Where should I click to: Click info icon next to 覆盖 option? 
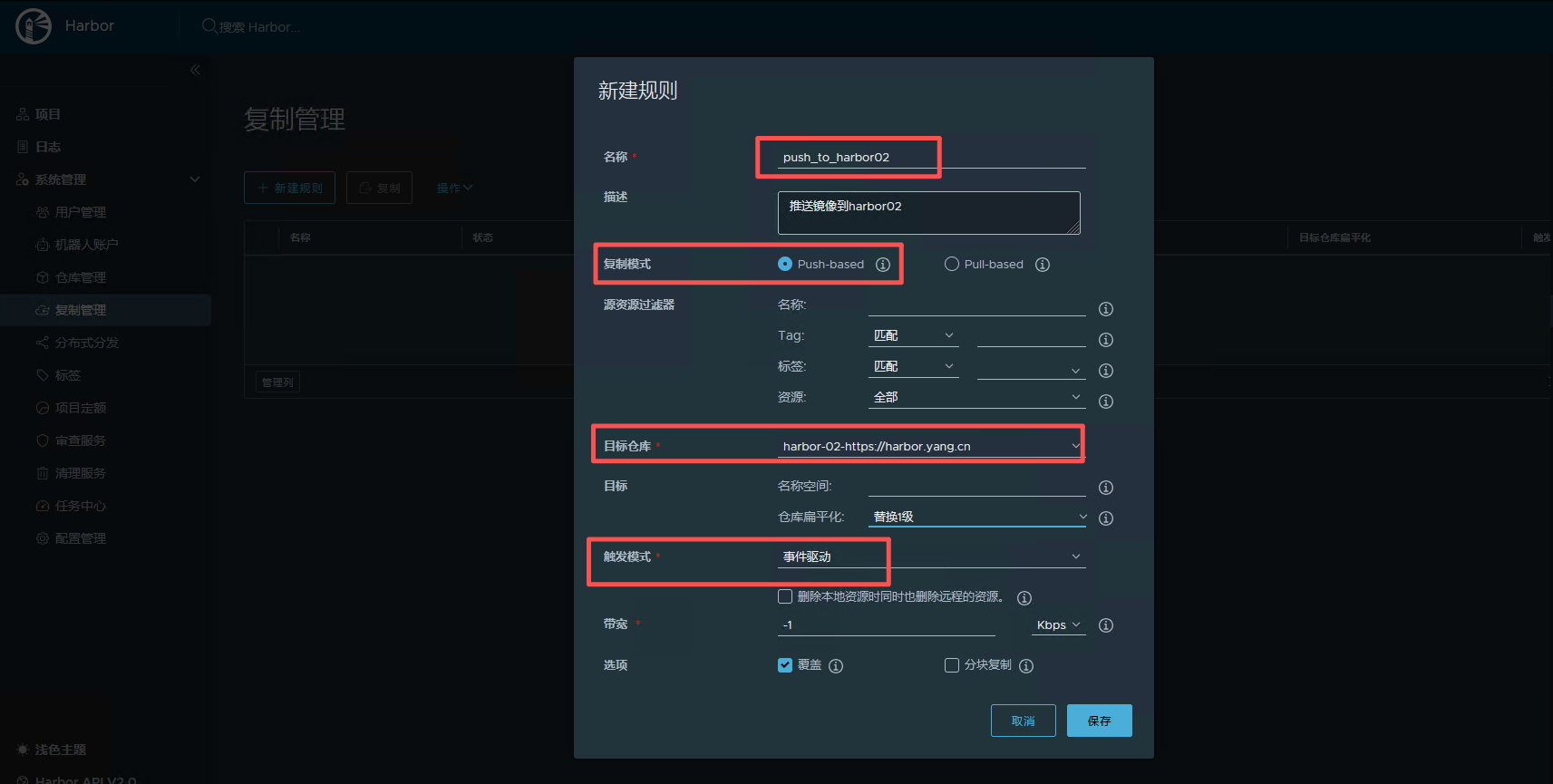coord(836,666)
